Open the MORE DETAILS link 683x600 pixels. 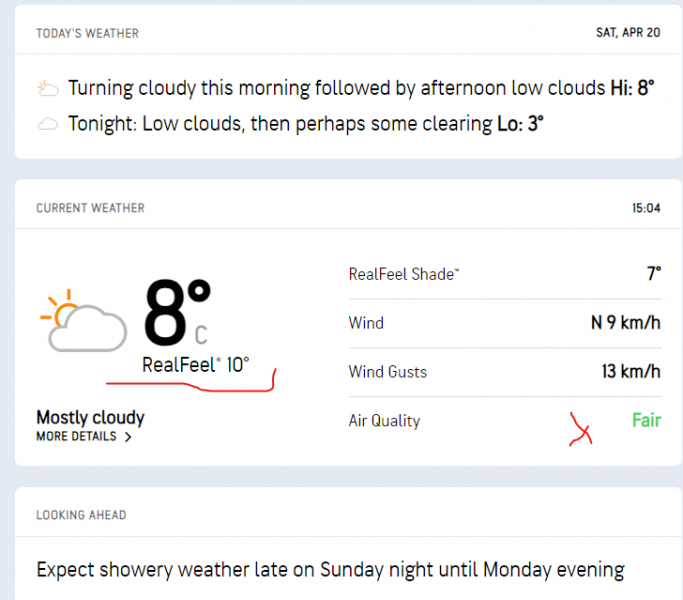(77, 437)
